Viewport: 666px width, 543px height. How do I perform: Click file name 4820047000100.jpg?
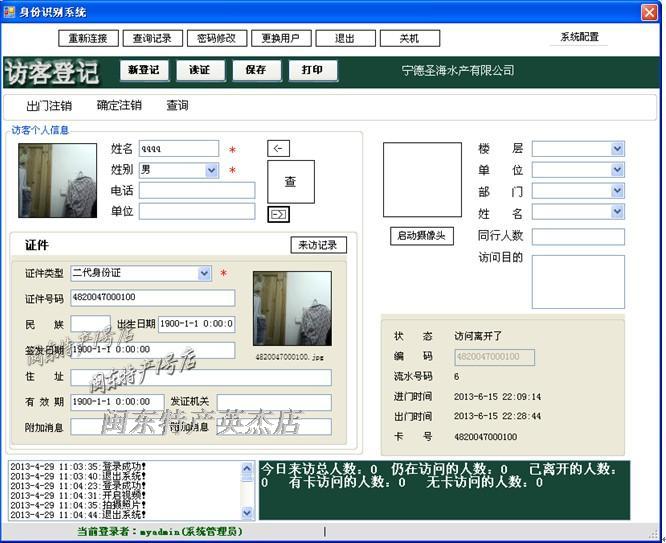click(x=289, y=357)
